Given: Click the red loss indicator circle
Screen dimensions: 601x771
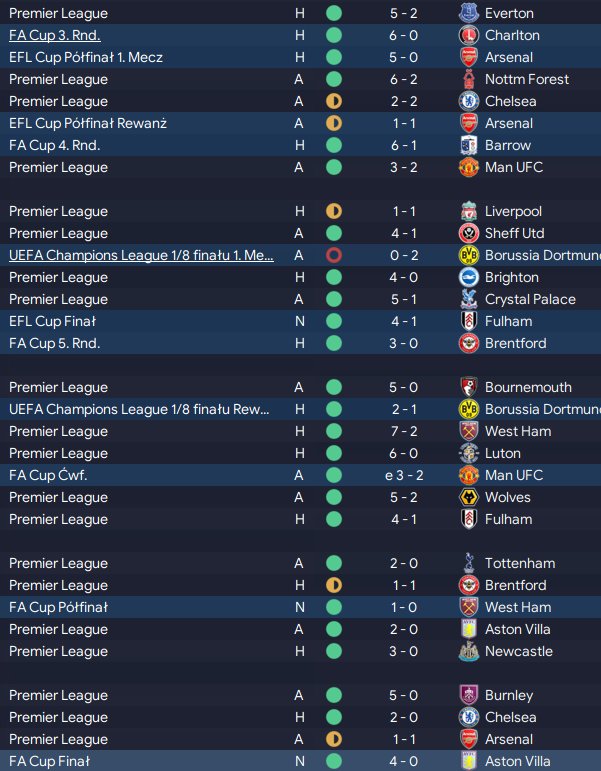Looking at the screenshot, I should click(x=334, y=256).
